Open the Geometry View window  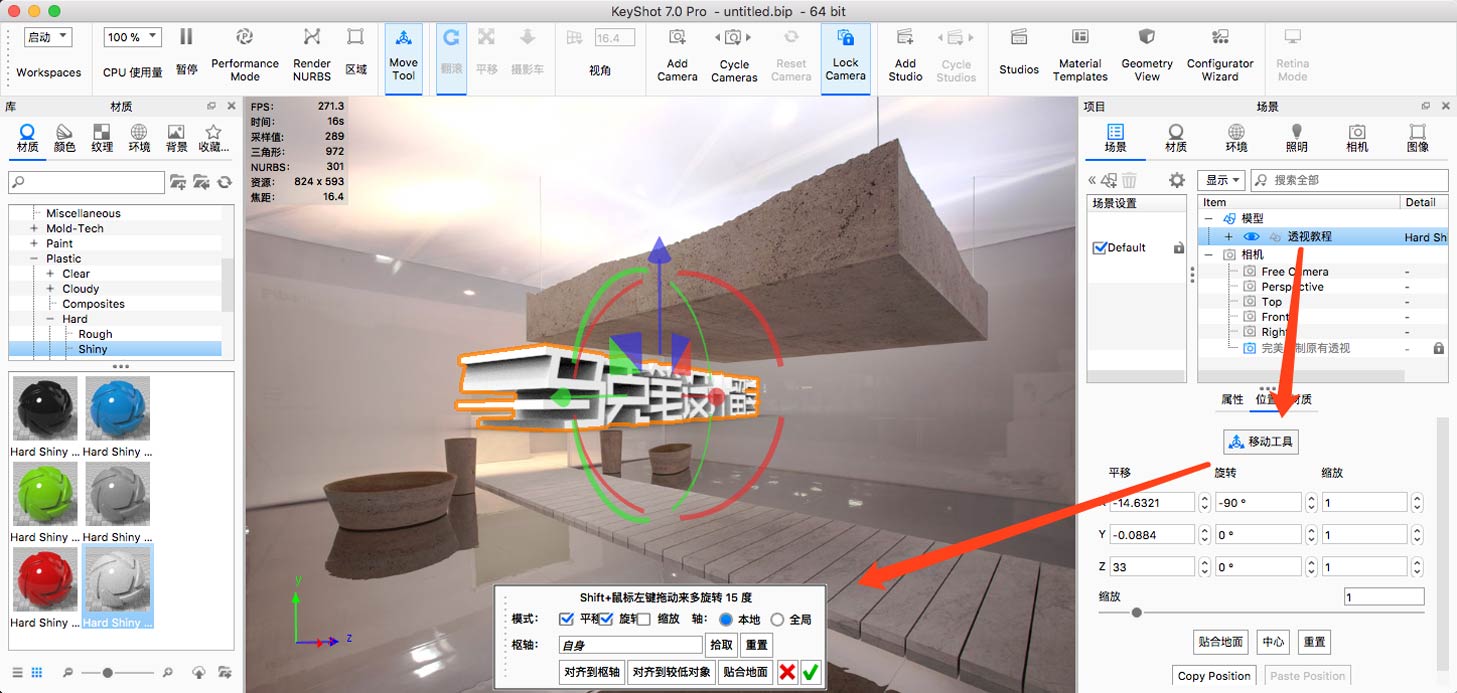(1147, 54)
